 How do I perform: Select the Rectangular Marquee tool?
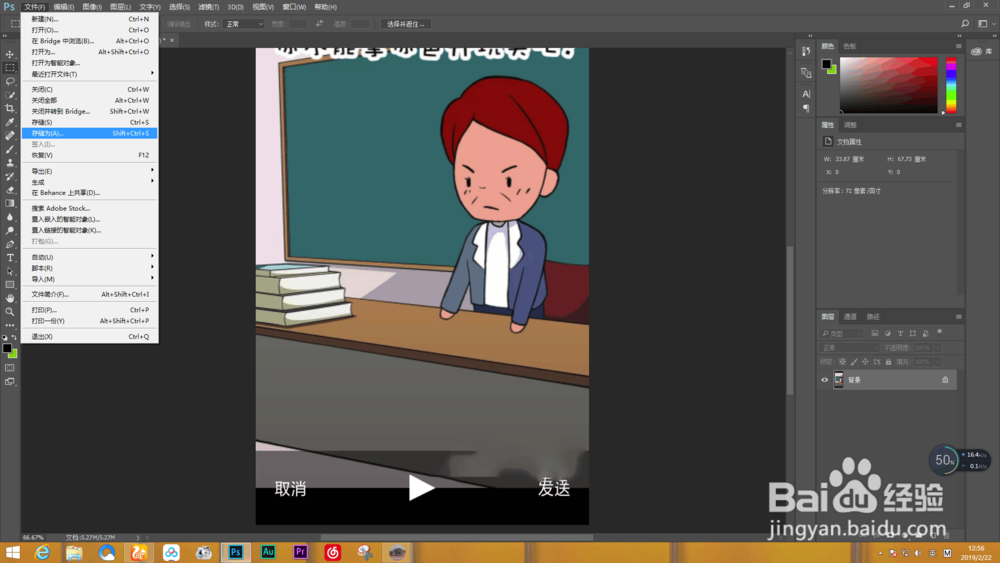tap(10, 68)
